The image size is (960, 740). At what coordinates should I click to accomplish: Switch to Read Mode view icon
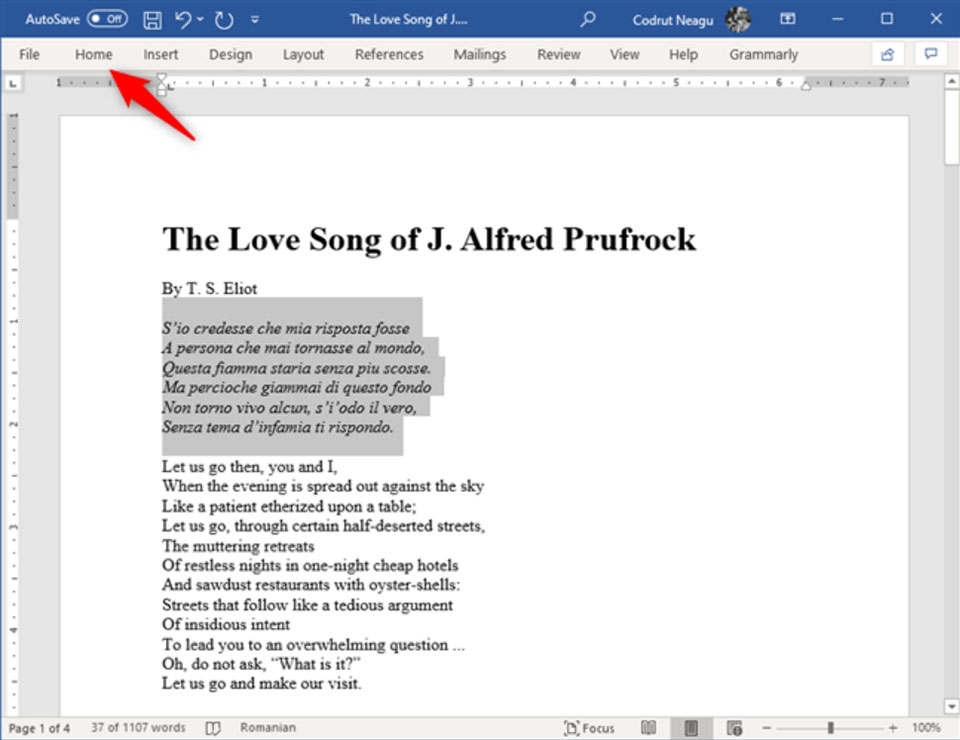648,728
